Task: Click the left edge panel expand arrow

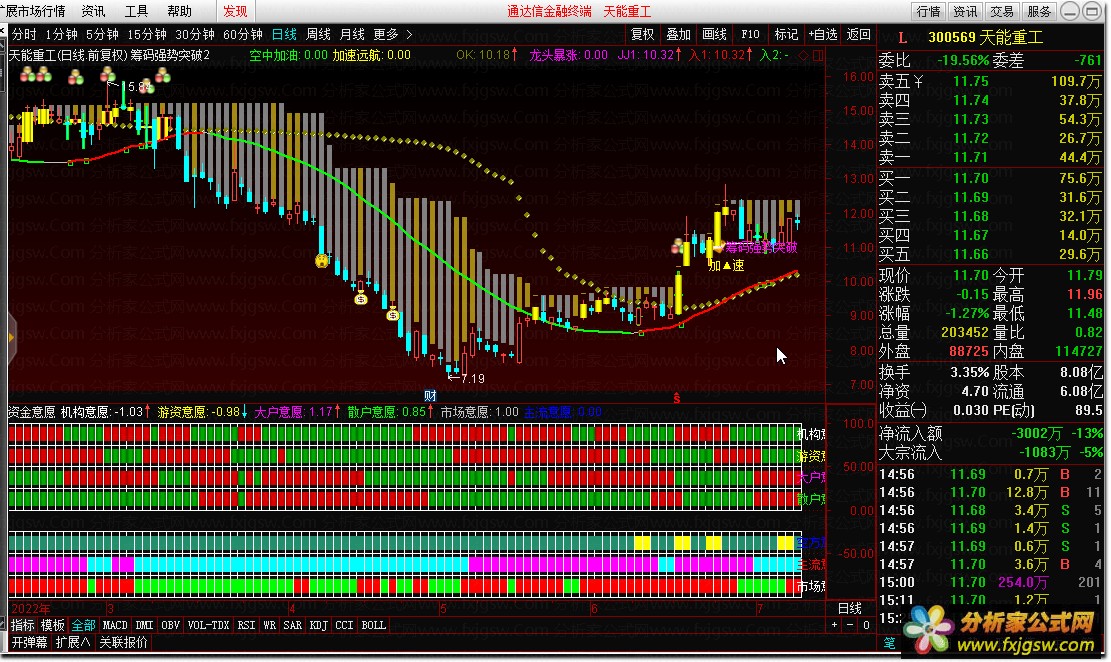Action: [11, 337]
